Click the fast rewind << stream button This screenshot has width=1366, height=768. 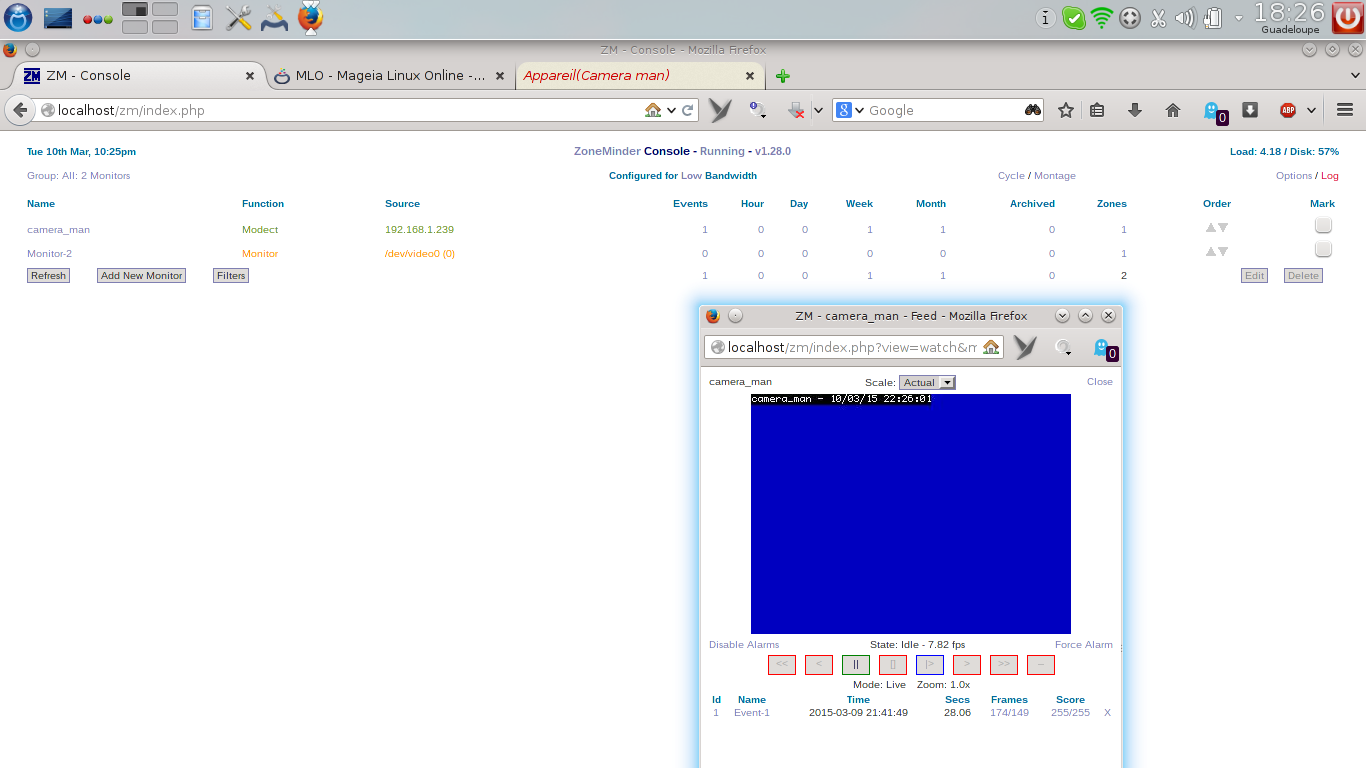tap(782, 665)
